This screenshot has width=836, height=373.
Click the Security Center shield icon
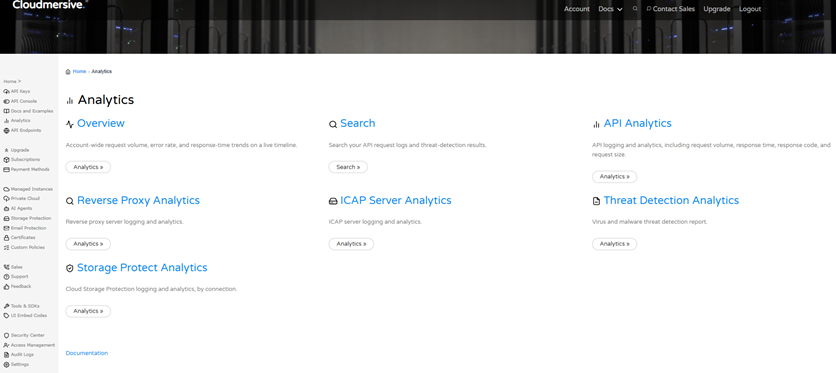pyautogui.click(x=6, y=336)
